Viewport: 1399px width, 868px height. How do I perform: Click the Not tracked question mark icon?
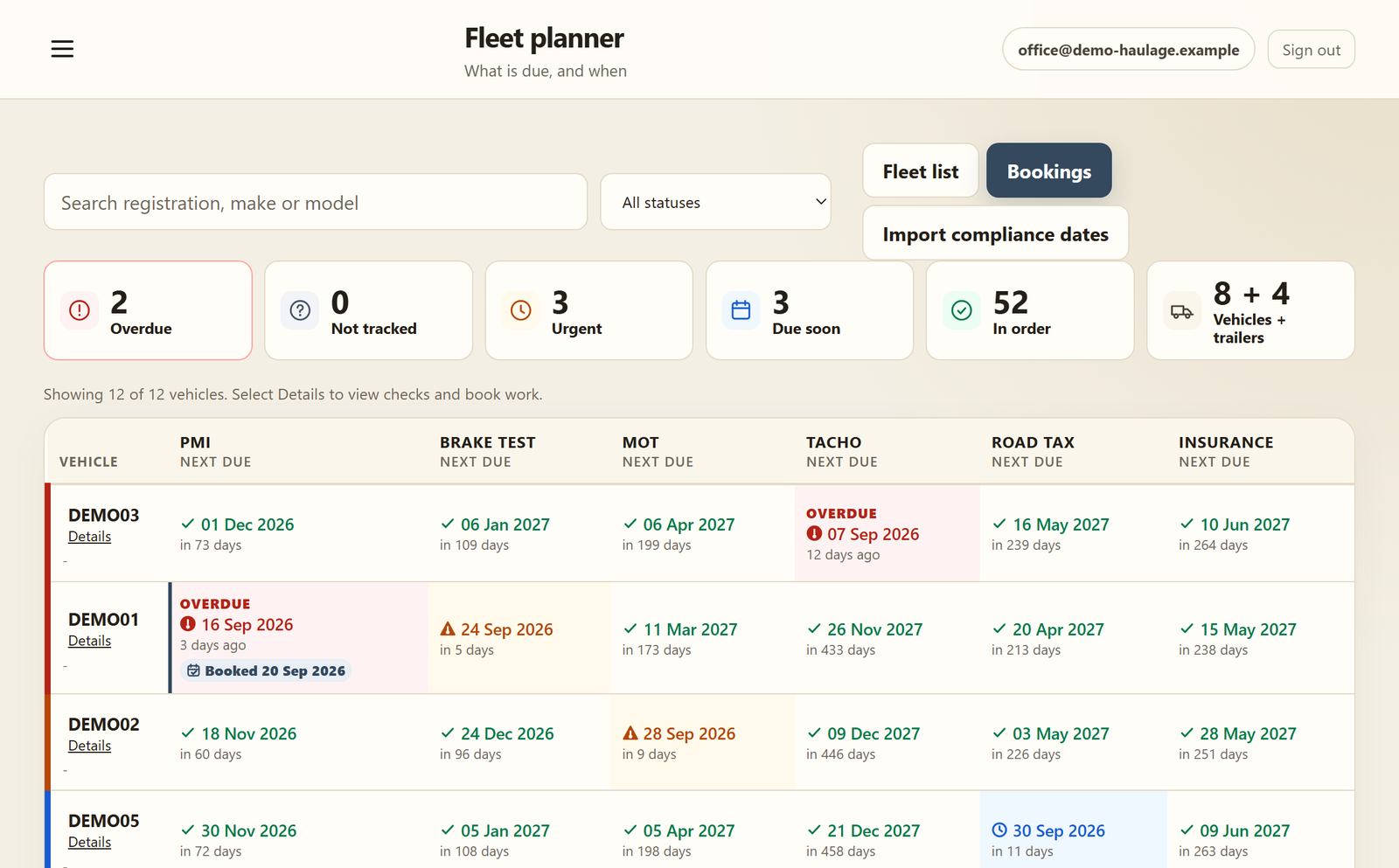[300, 310]
